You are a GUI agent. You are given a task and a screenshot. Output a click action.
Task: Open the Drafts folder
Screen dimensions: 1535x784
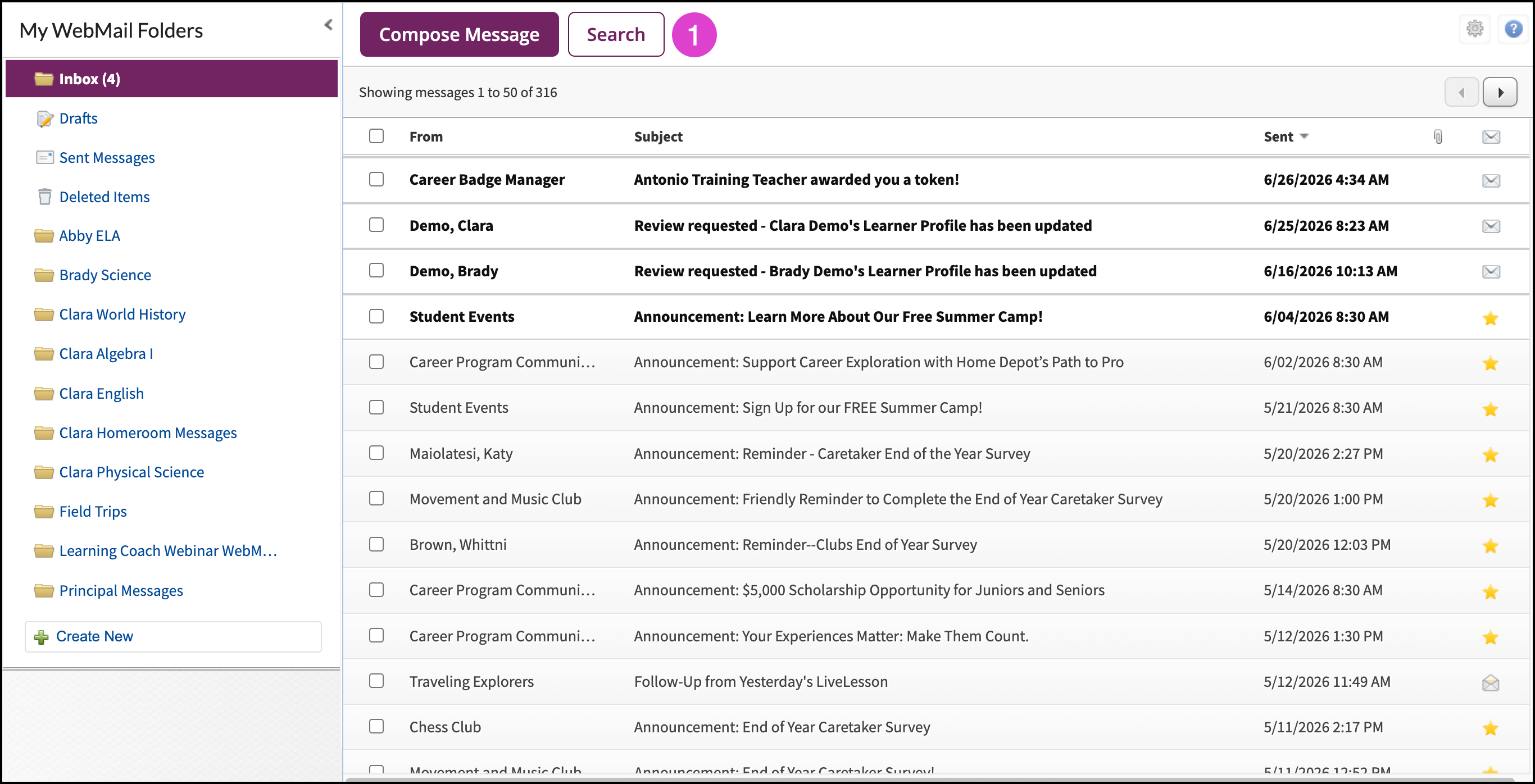pos(78,118)
